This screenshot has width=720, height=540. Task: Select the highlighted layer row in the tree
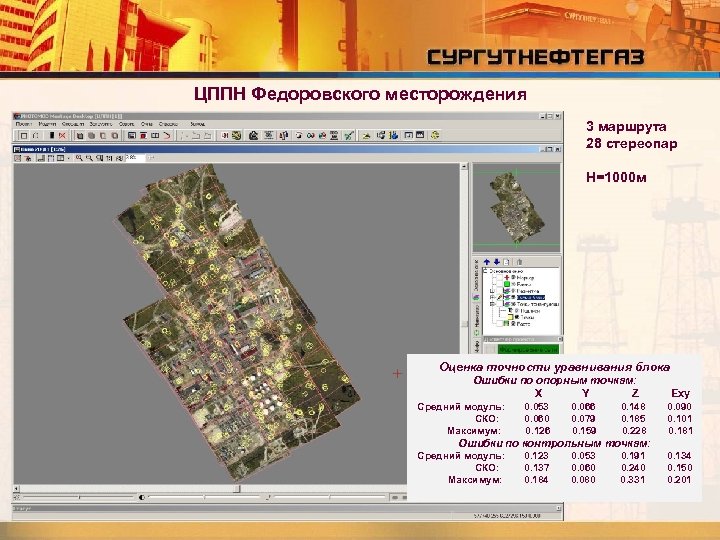coord(531,297)
